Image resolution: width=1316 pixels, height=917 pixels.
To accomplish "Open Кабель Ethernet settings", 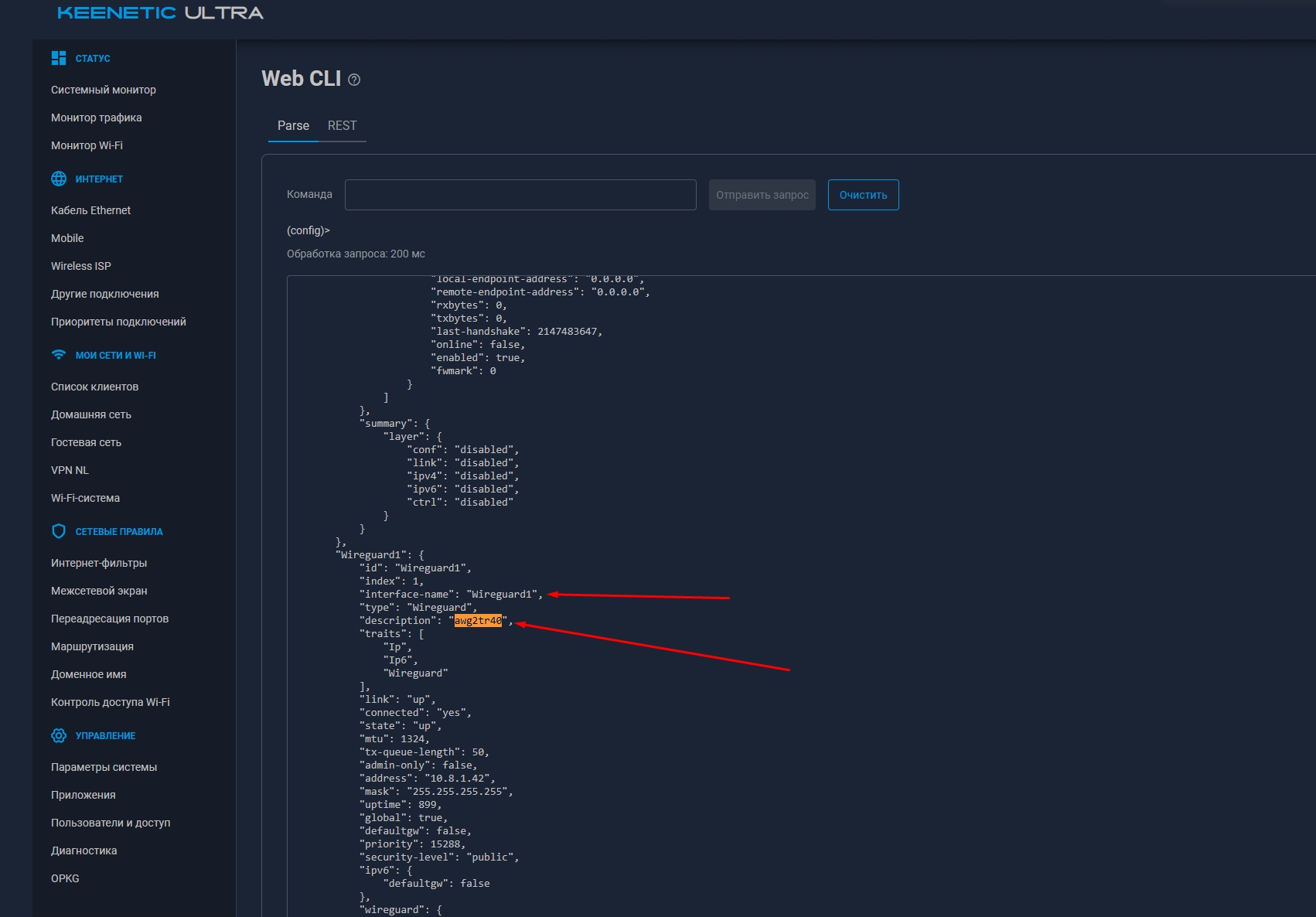I will pos(91,210).
